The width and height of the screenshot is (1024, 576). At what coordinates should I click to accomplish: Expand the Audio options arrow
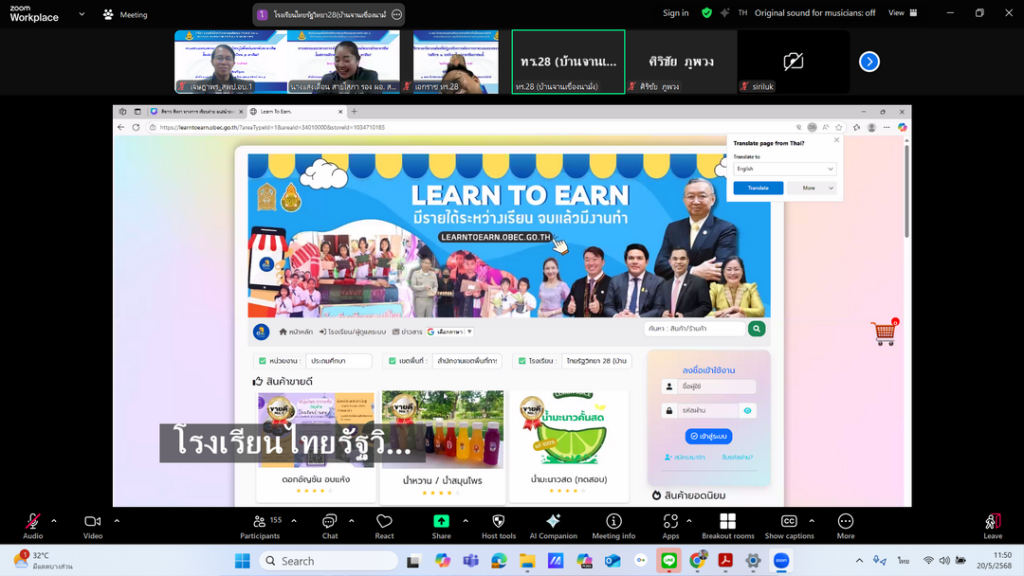(54, 520)
